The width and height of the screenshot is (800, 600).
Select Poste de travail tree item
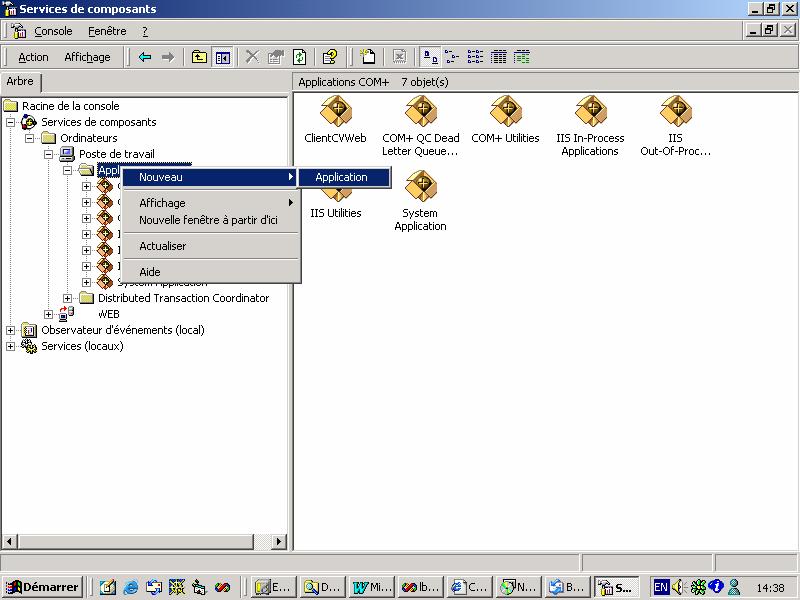click(117, 154)
